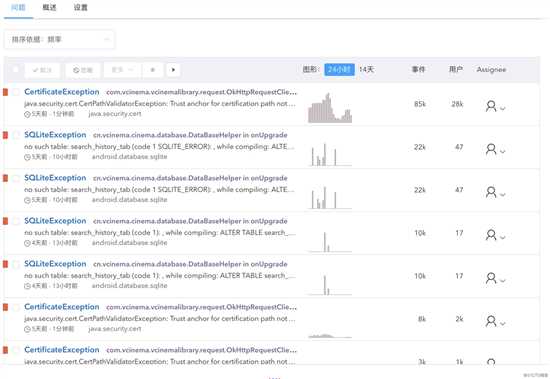Click the 1k users count

click(x=459, y=362)
